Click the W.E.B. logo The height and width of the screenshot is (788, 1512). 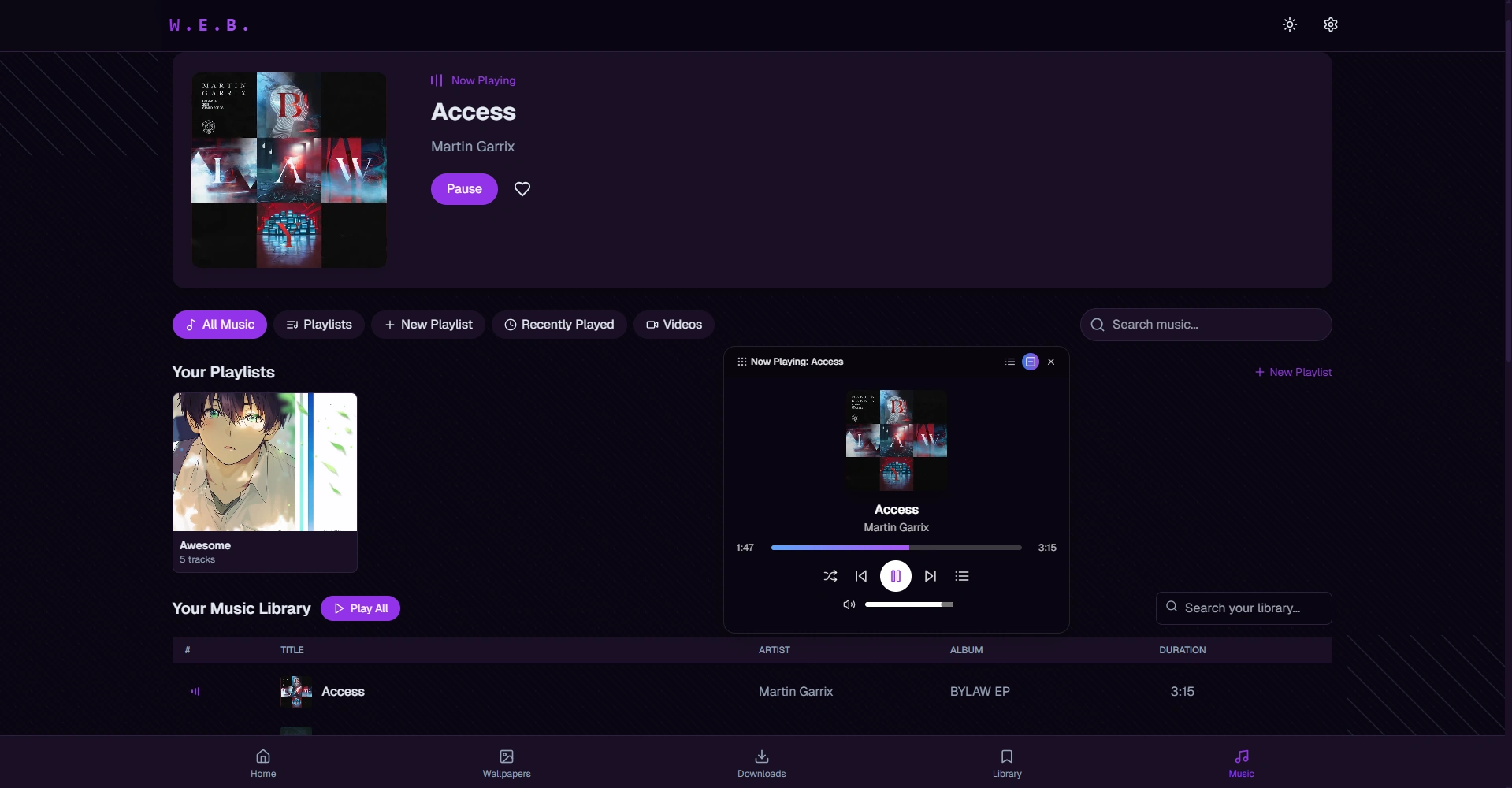[209, 25]
